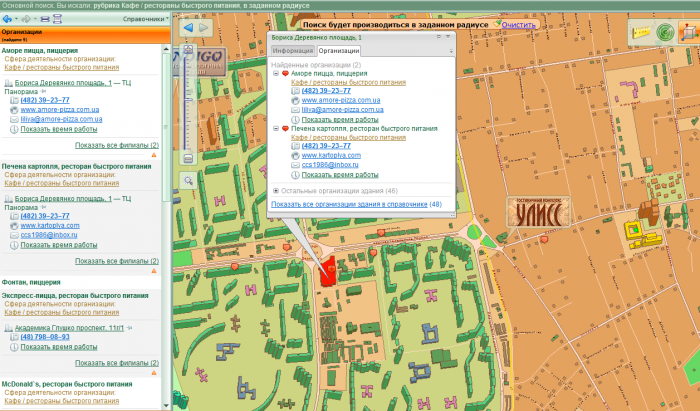Show all branches of Аморе пицца
The height and width of the screenshot is (411, 700).
click(117, 145)
